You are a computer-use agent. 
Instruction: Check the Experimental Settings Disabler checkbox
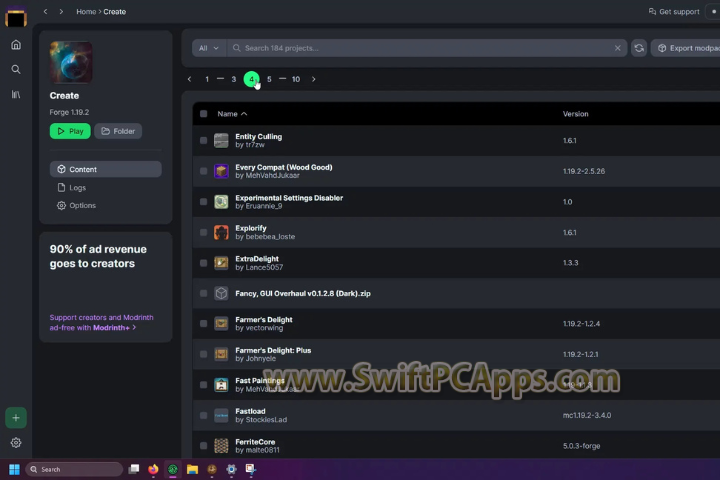(x=203, y=202)
